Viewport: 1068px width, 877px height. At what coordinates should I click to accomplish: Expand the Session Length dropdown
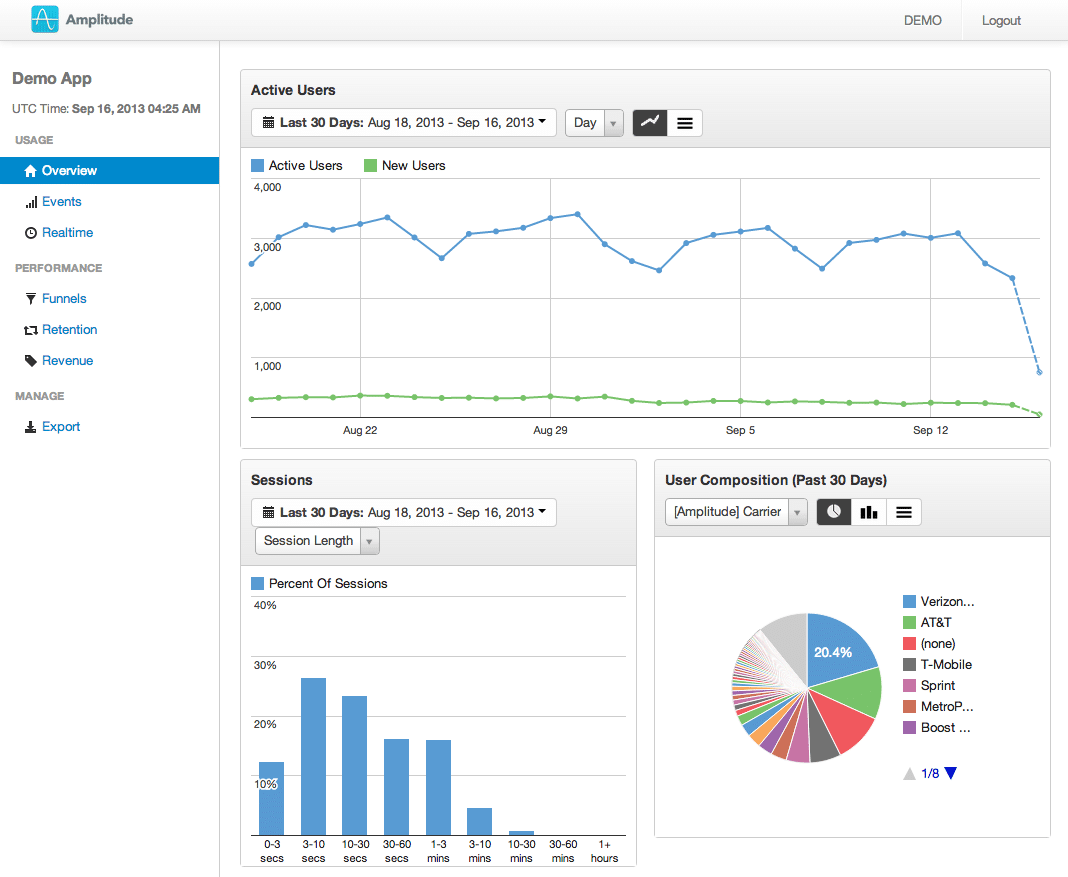(317, 541)
